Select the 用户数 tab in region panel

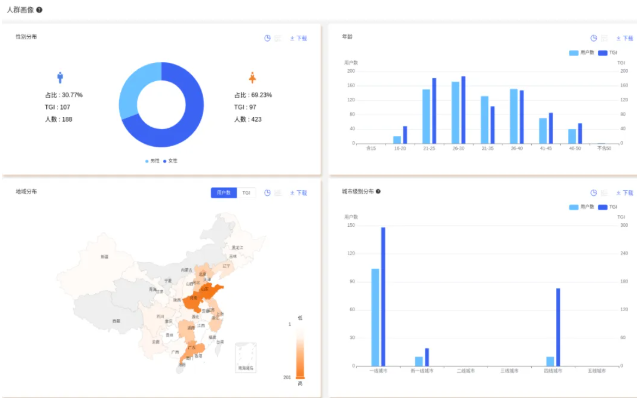223,193
